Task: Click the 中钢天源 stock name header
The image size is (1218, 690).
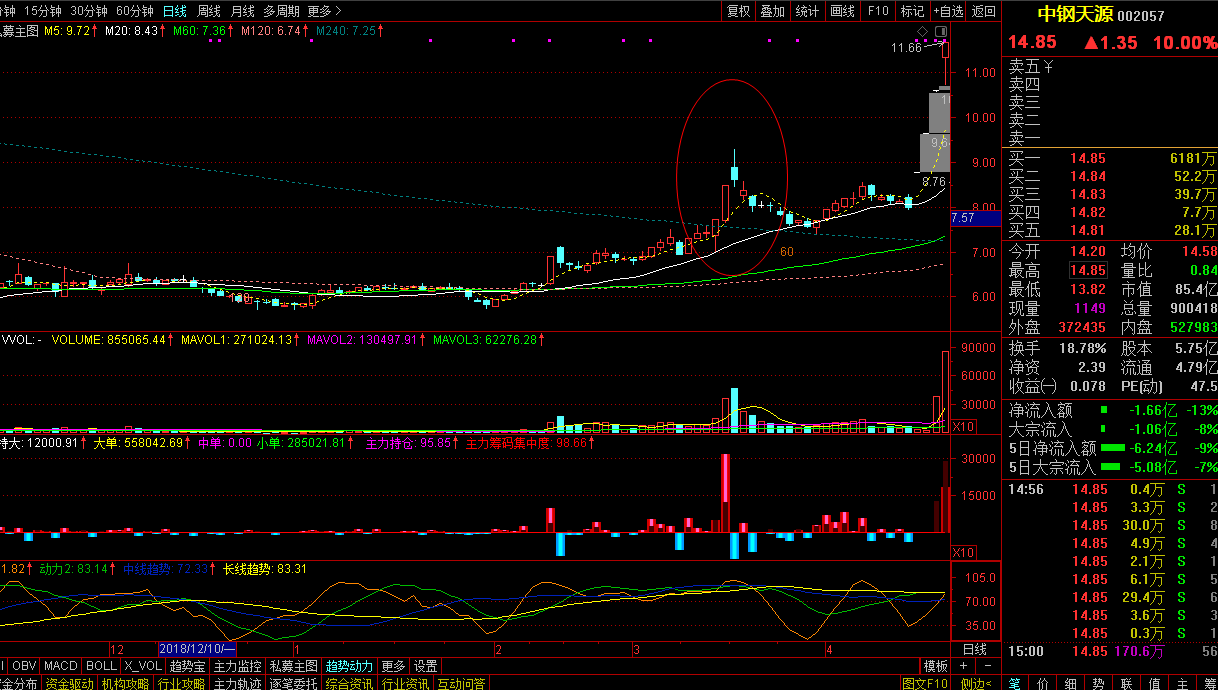Action: [x=1074, y=15]
